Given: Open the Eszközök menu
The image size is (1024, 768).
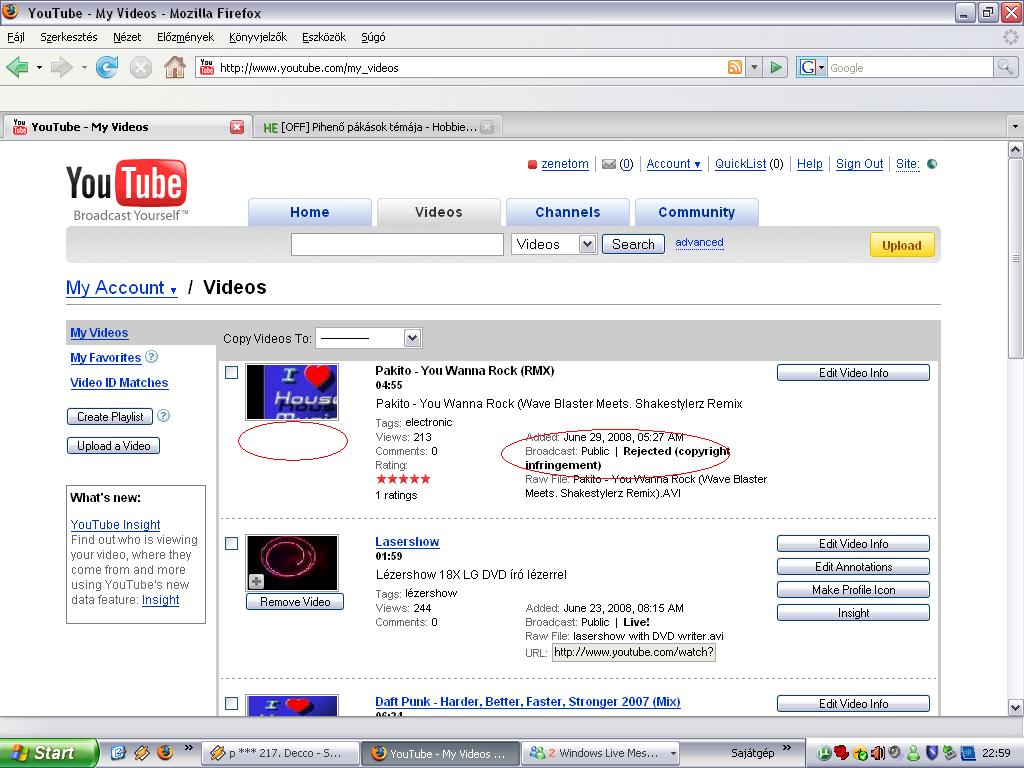Looking at the screenshot, I should point(324,37).
